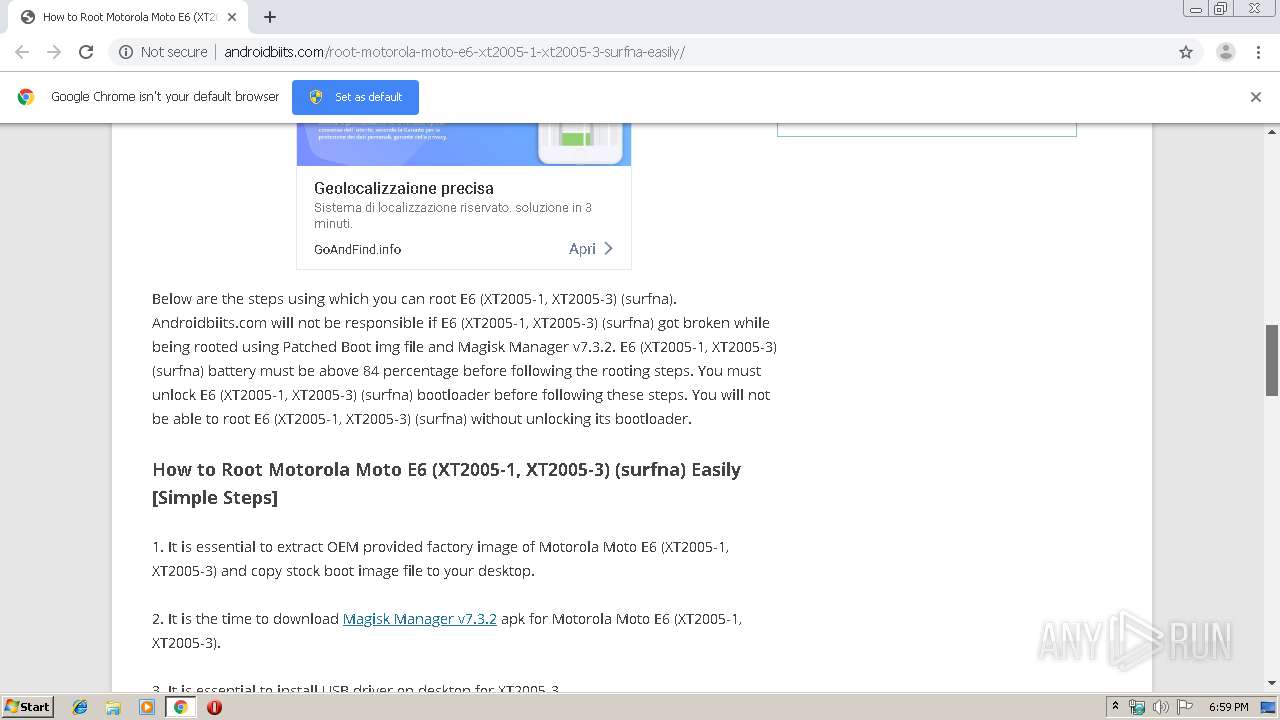
Task: Open the media player taskbar icon
Action: (147, 707)
